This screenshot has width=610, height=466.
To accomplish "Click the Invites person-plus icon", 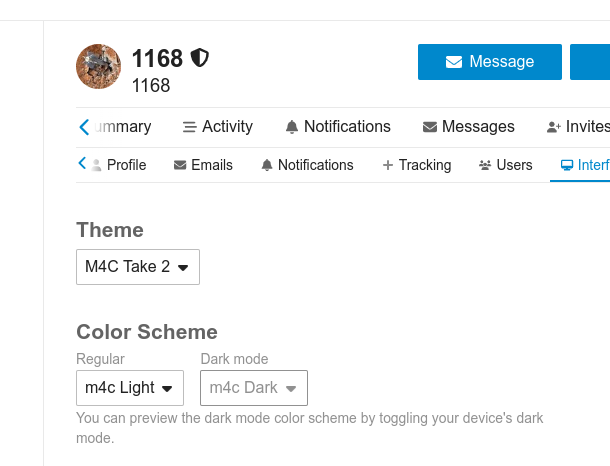I will tap(554, 127).
